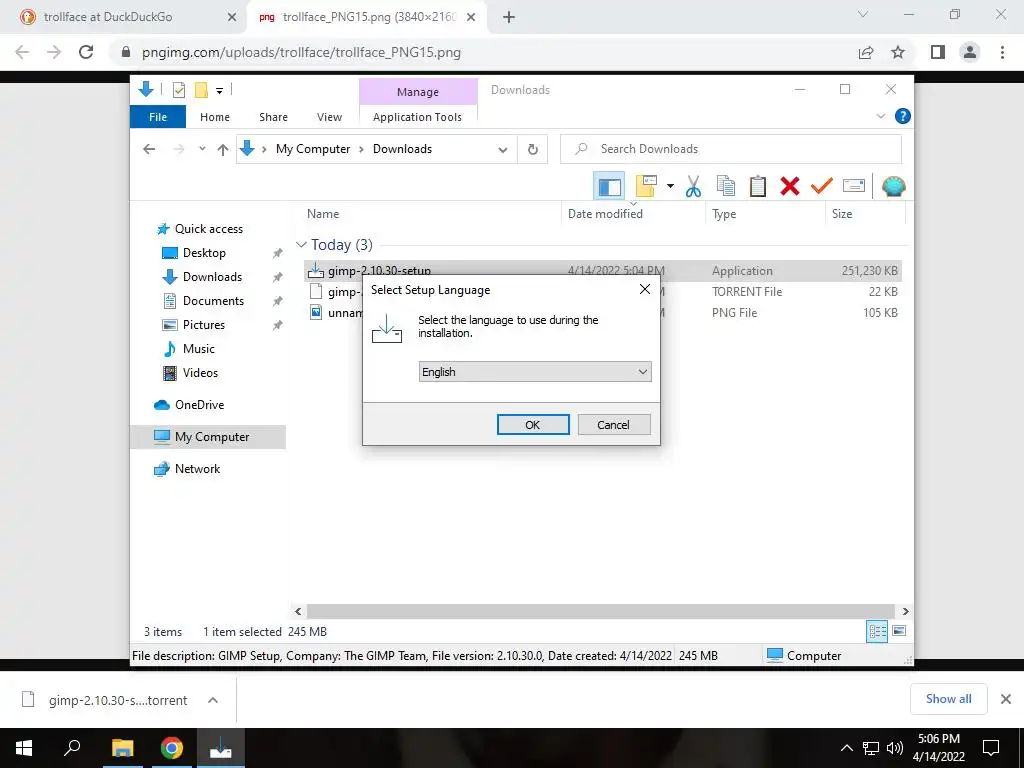The image size is (1024, 768).
Task: Click the shell globe icon in toolbar
Action: coord(893,186)
